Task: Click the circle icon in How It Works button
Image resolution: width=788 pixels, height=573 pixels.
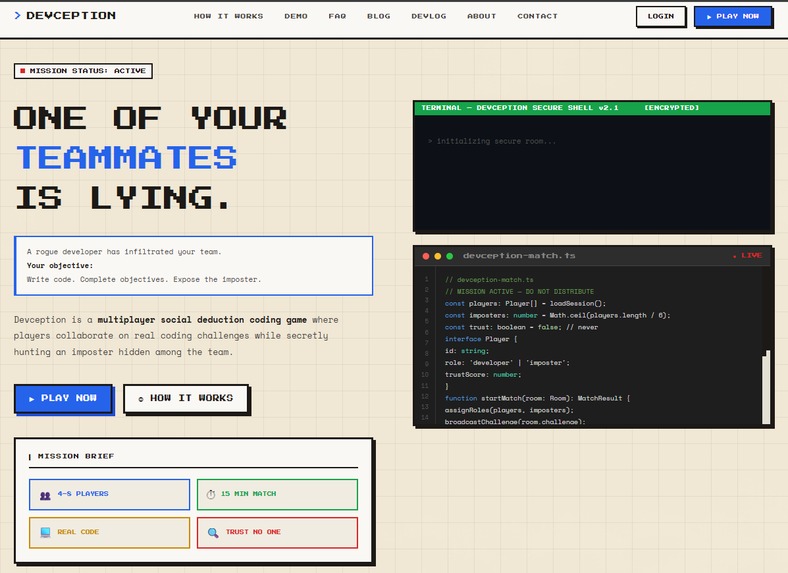Action: click(x=141, y=399)
